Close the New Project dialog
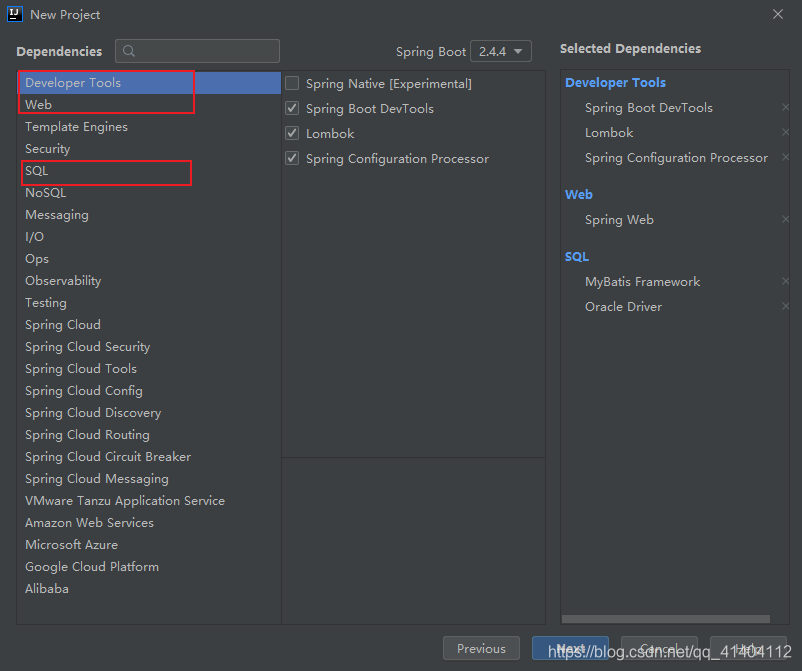 click(777, 14)
